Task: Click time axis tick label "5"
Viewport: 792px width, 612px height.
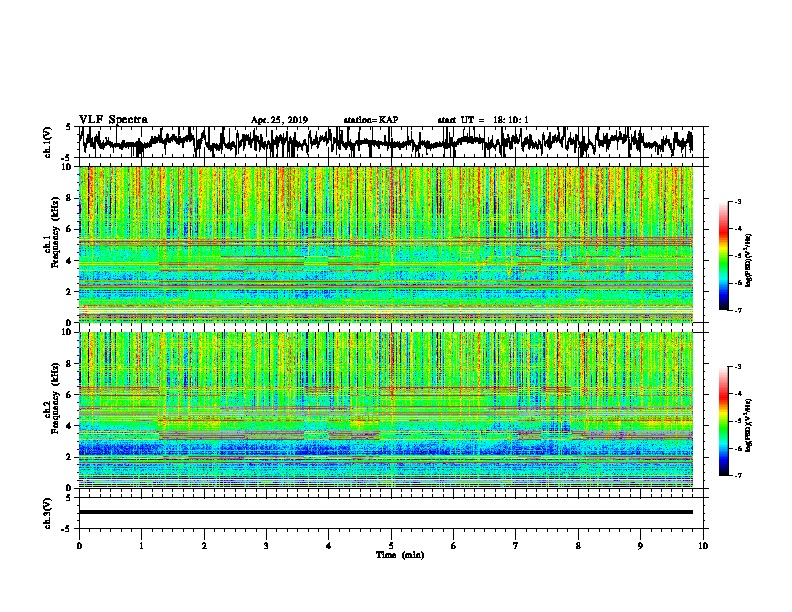Action: coord(391,546)
